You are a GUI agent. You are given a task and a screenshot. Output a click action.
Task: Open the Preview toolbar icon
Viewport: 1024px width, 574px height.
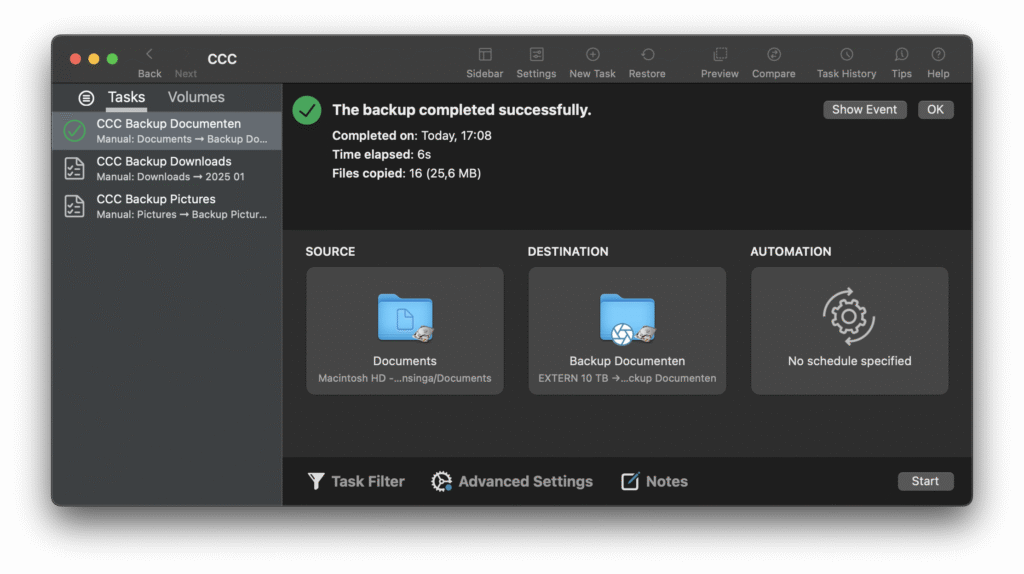pyautogui.click(x=720, y=54)
